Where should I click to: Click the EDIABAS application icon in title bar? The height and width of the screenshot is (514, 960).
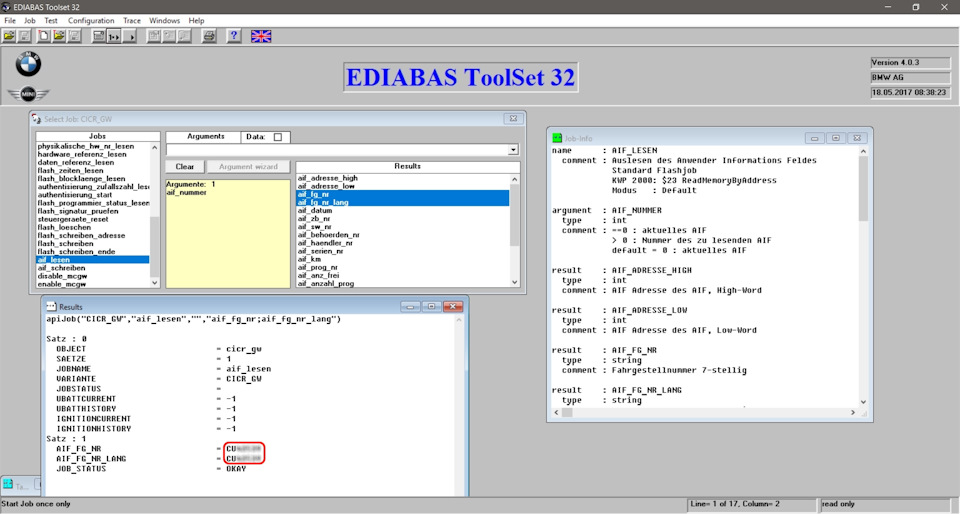click(x=6, y=7)
